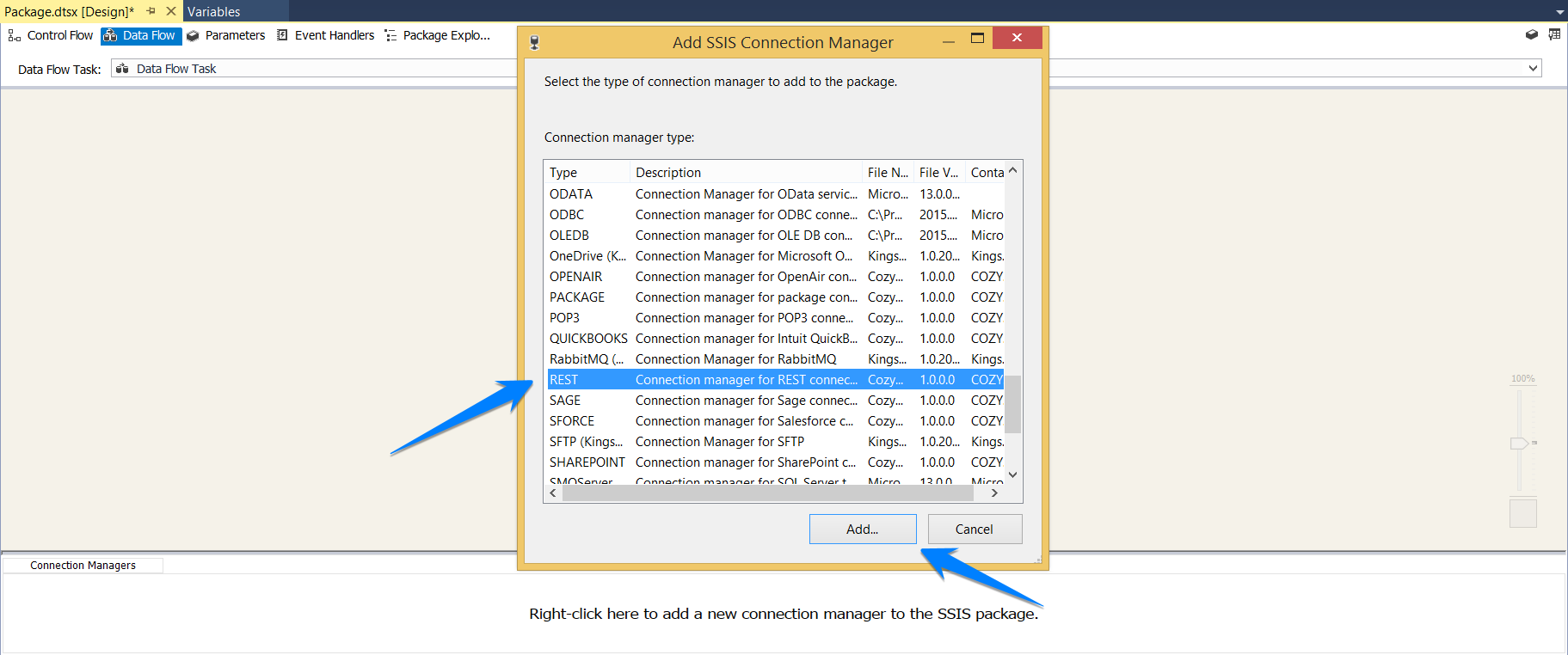Click the vertical scrollbar thumb in list

point(1013,404)
